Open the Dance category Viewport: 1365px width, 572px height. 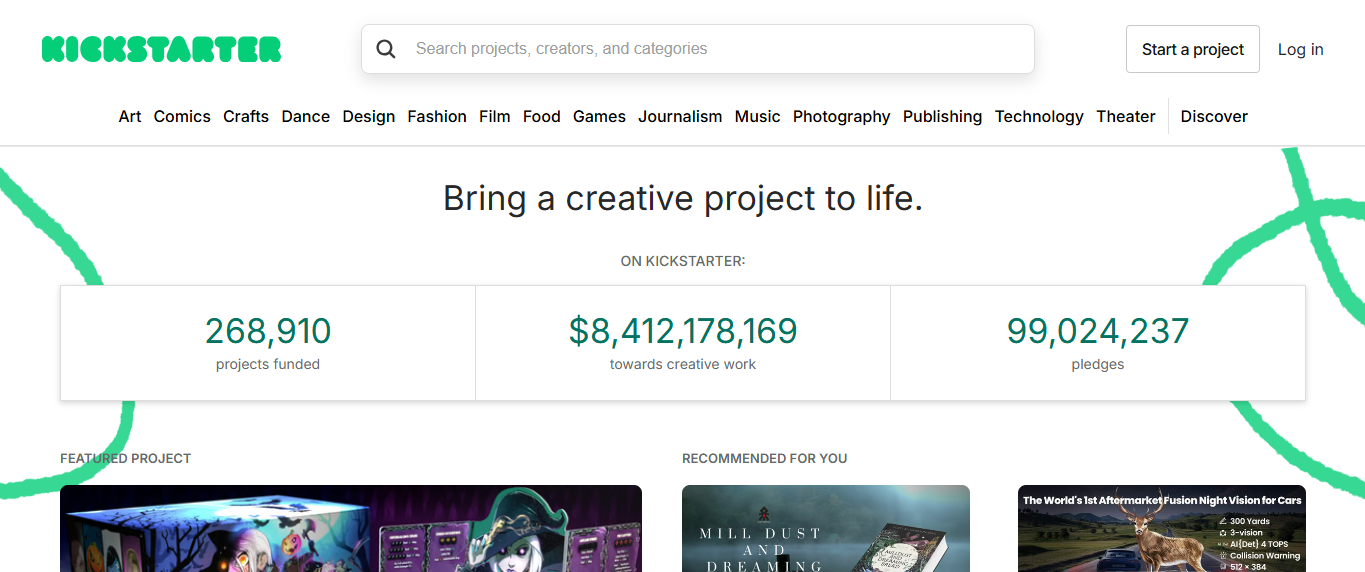pyautogui.click(x=306, y=116)
